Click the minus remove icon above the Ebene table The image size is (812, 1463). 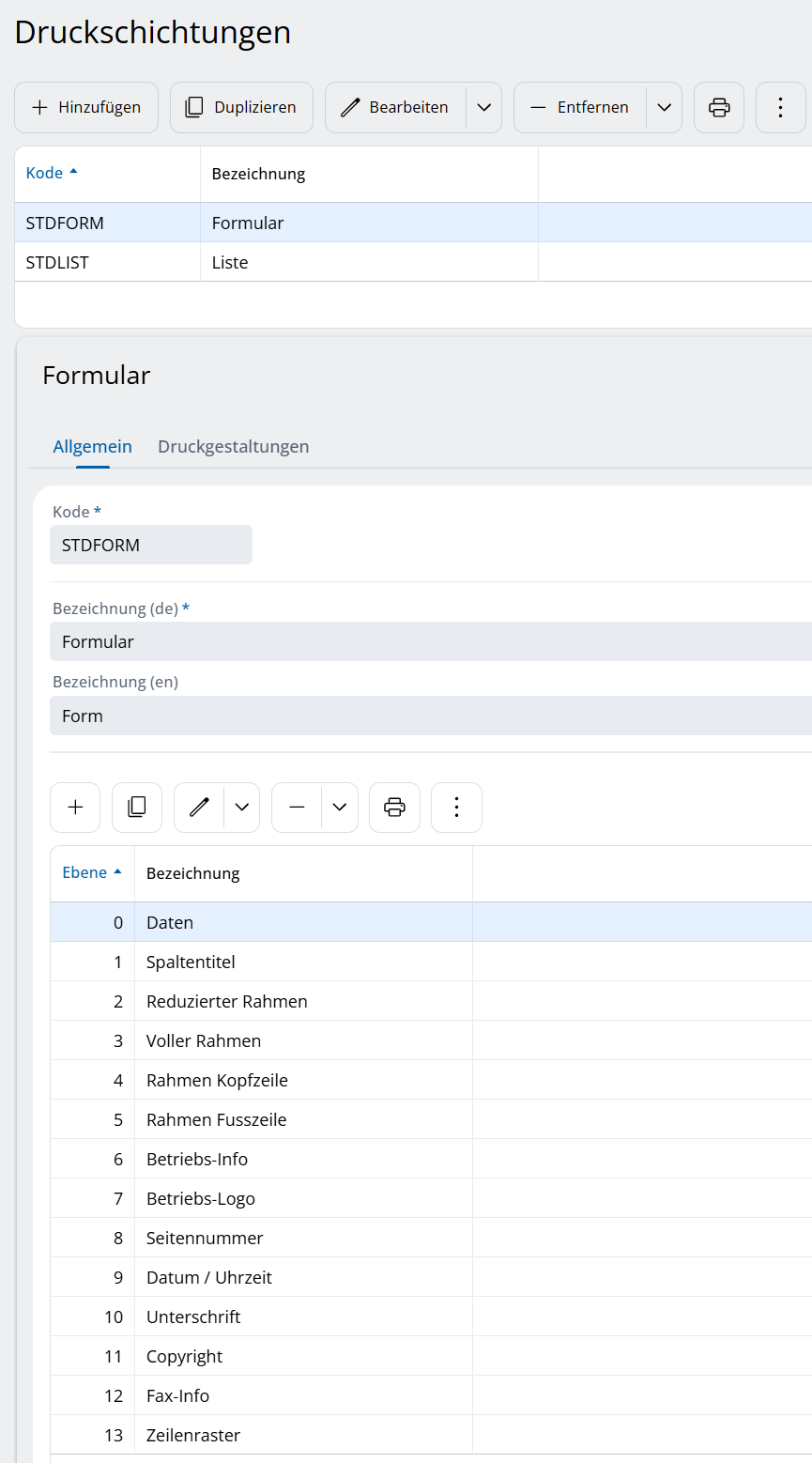tap(297, 808)
